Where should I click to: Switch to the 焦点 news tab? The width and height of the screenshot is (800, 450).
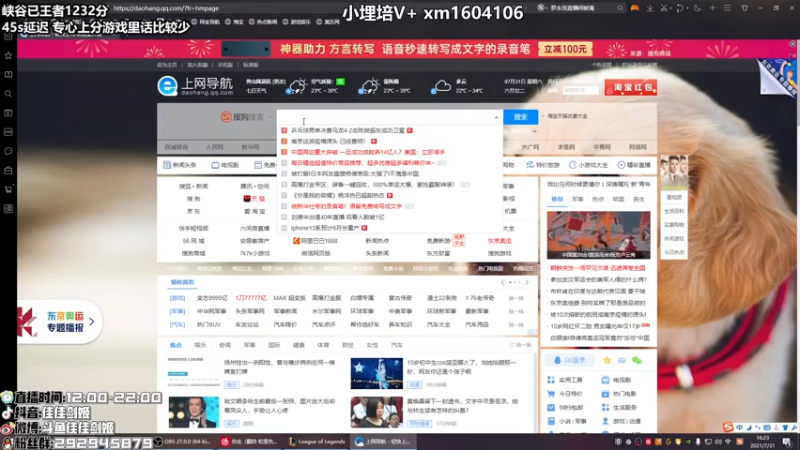(176, 345)
